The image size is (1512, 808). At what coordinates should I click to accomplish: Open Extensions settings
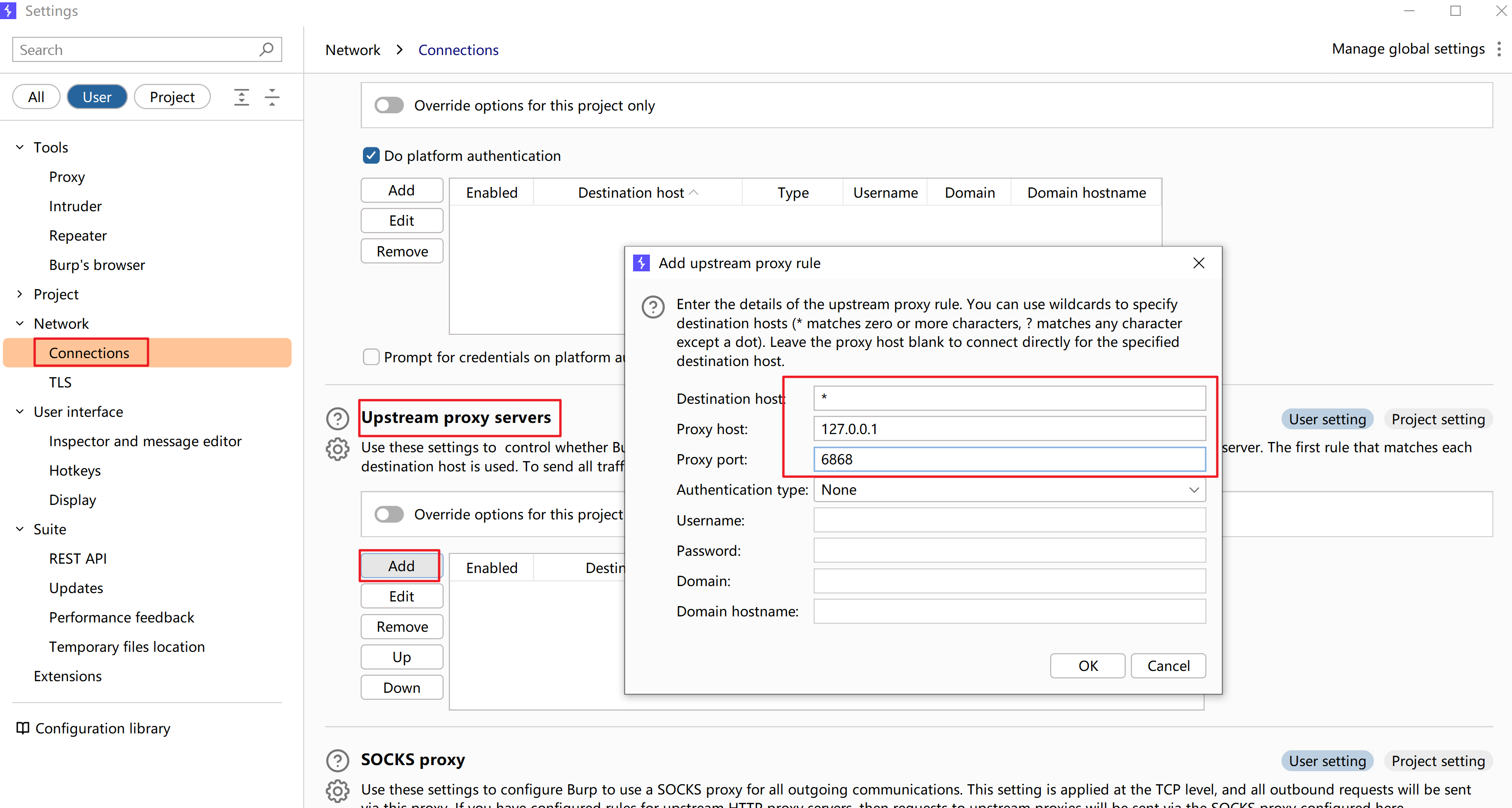click(68, 676)
